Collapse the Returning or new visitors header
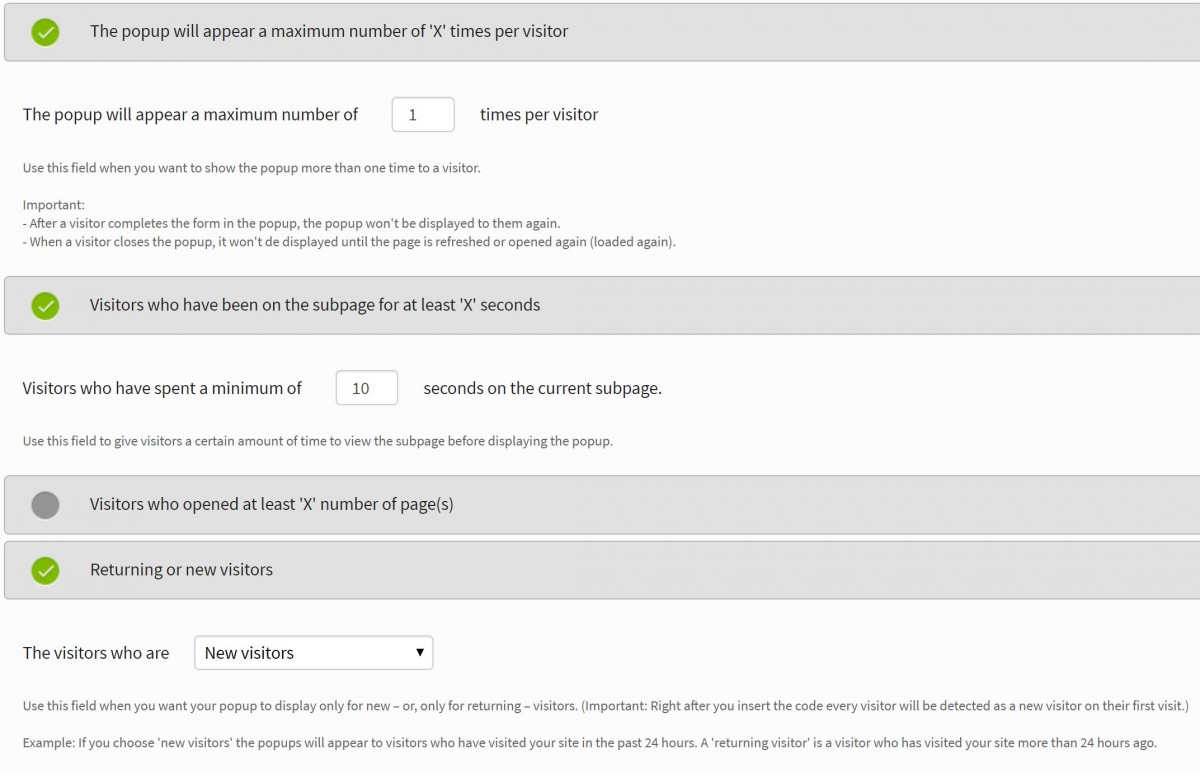This screenshot has height=773, width=1200. (x=181, y=570)
